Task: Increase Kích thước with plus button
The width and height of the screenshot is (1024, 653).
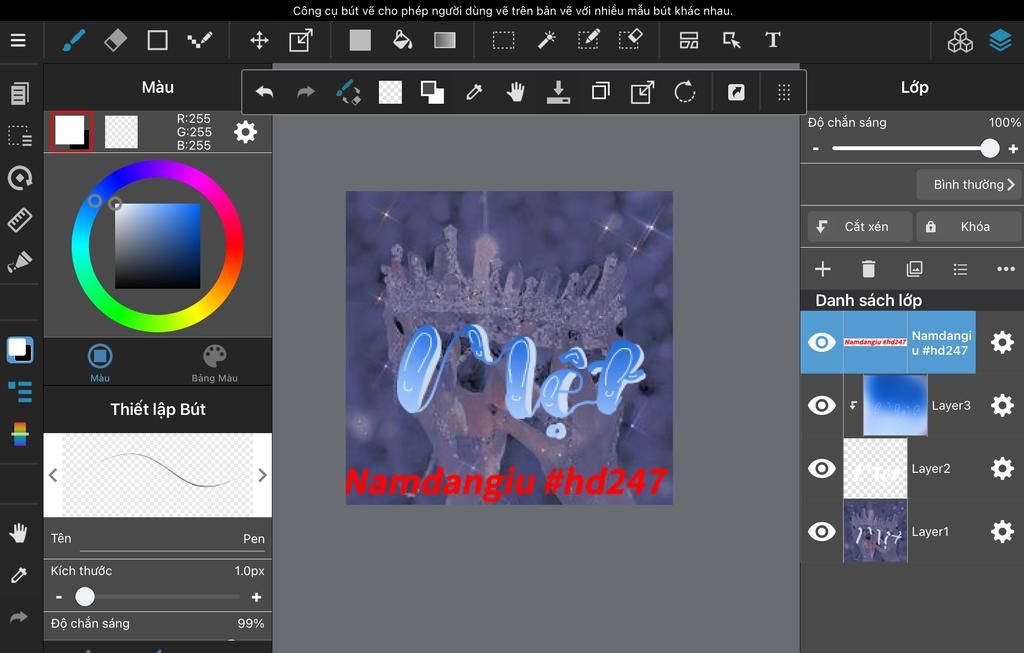Action: click(x=257, y=597)
